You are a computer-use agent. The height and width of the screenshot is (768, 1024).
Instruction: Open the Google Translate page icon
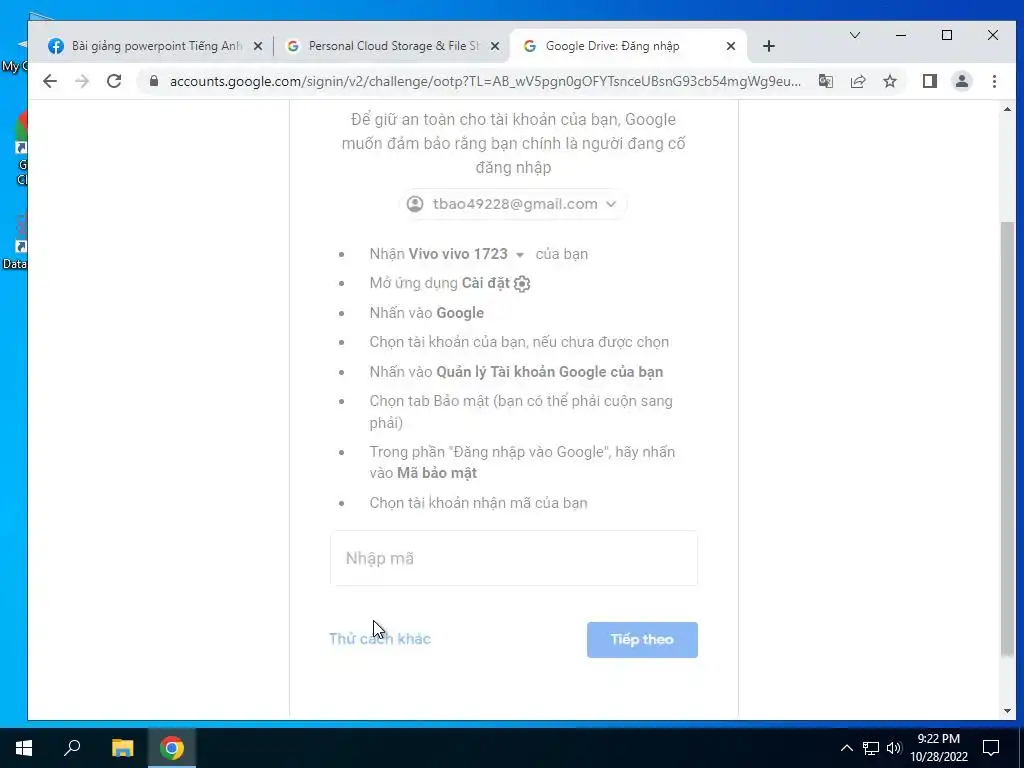[x=825, y=81]
